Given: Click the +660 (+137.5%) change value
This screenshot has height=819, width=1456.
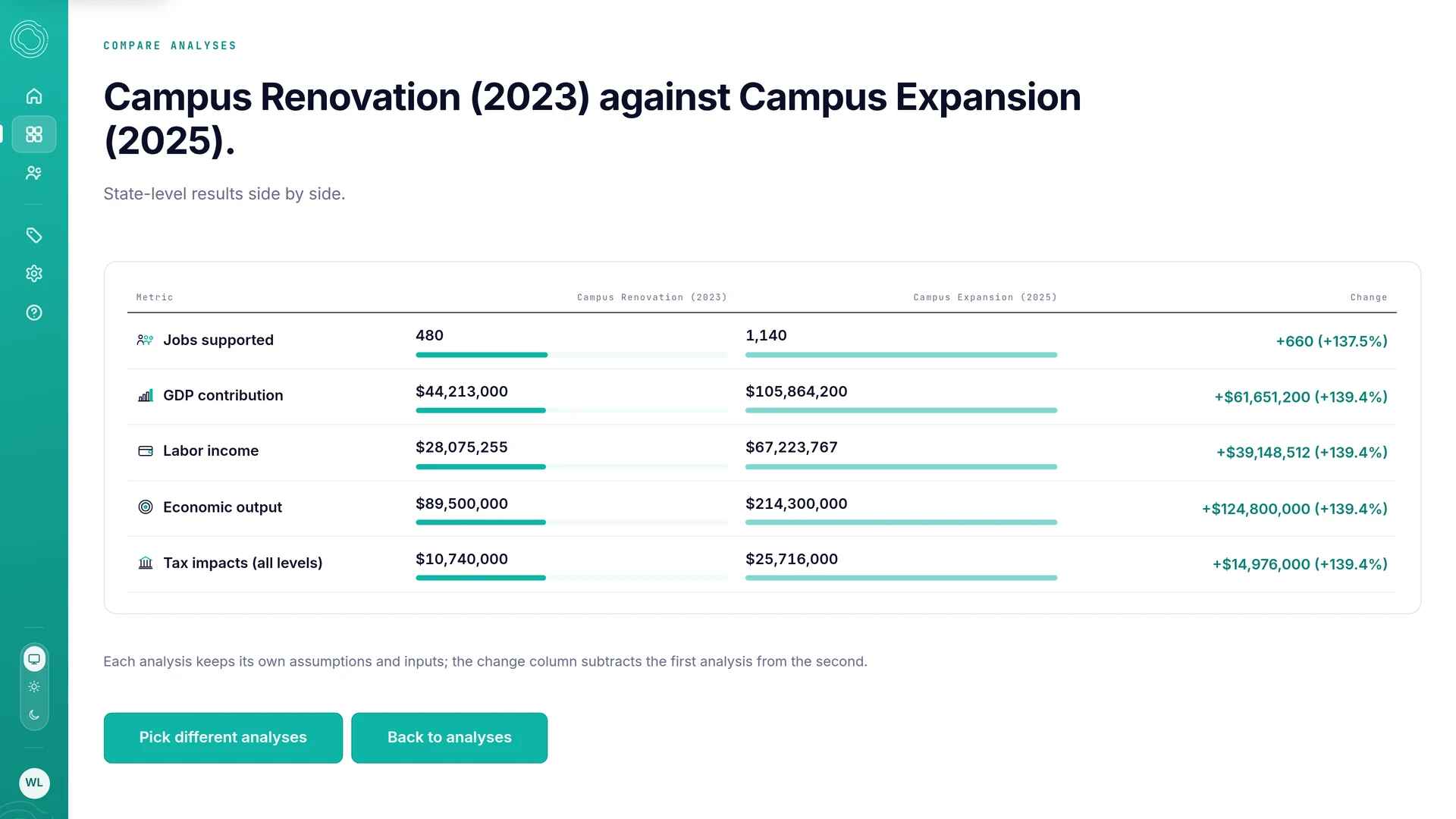Looking at the screenshot, I should (1331, 341).
